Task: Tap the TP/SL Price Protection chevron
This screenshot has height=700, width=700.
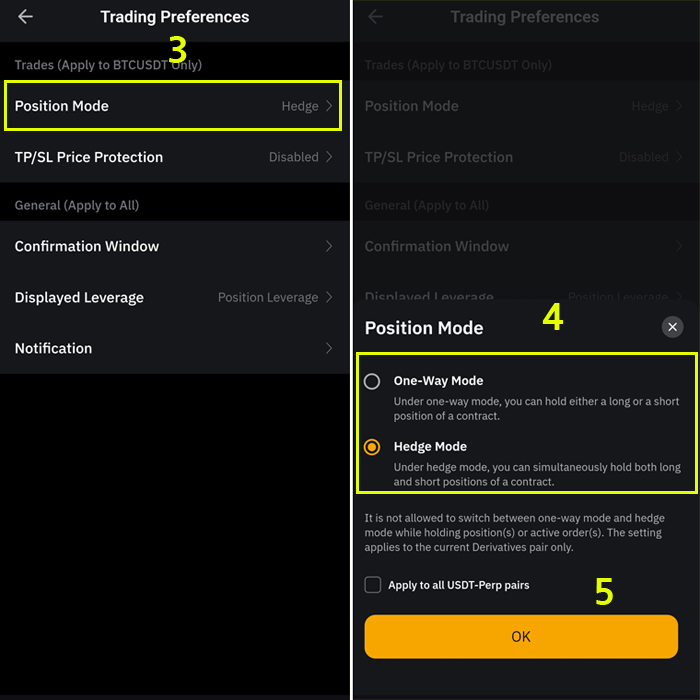Action: [329, 157]
